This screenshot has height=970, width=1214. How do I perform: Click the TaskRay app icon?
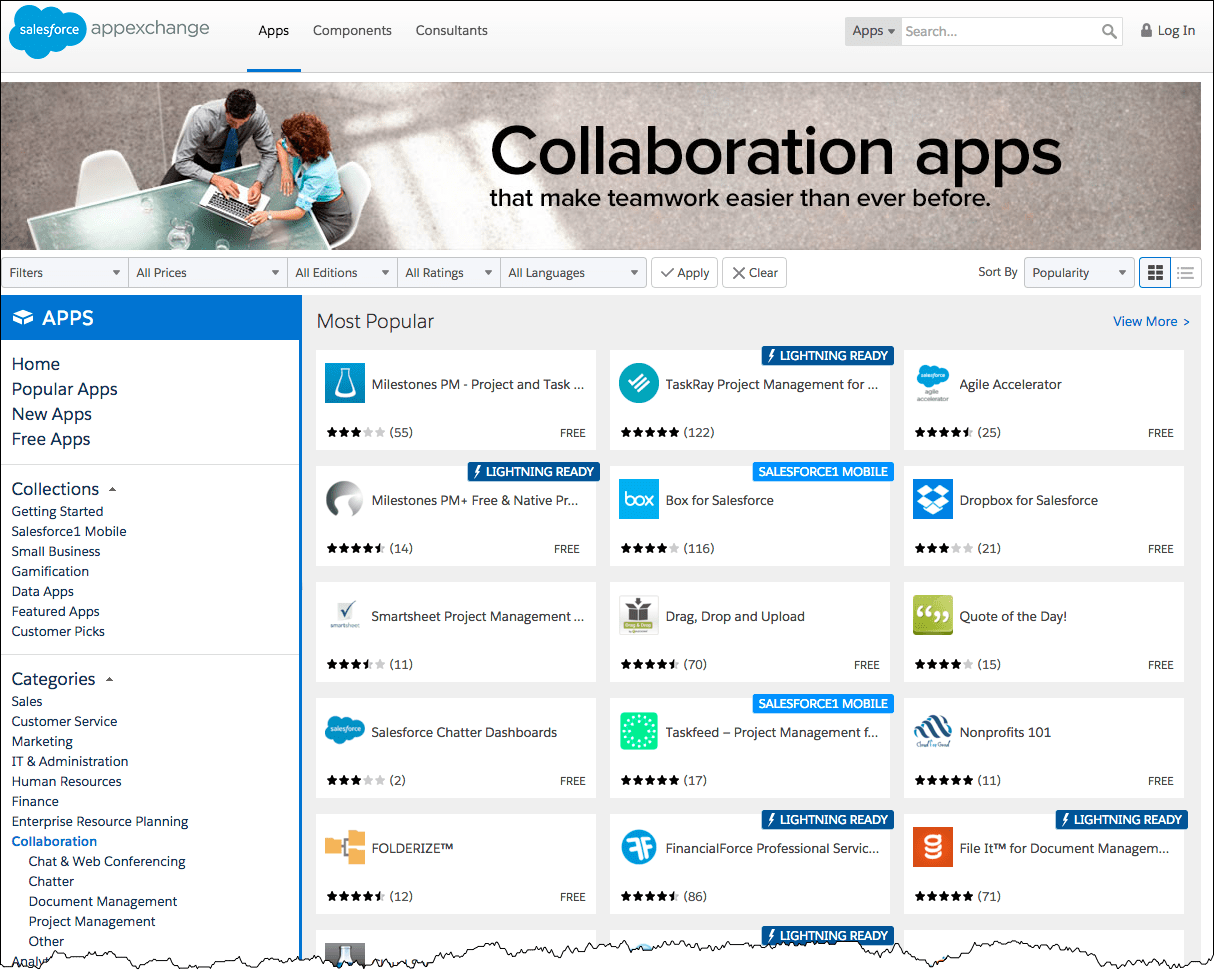click(639, 384)
